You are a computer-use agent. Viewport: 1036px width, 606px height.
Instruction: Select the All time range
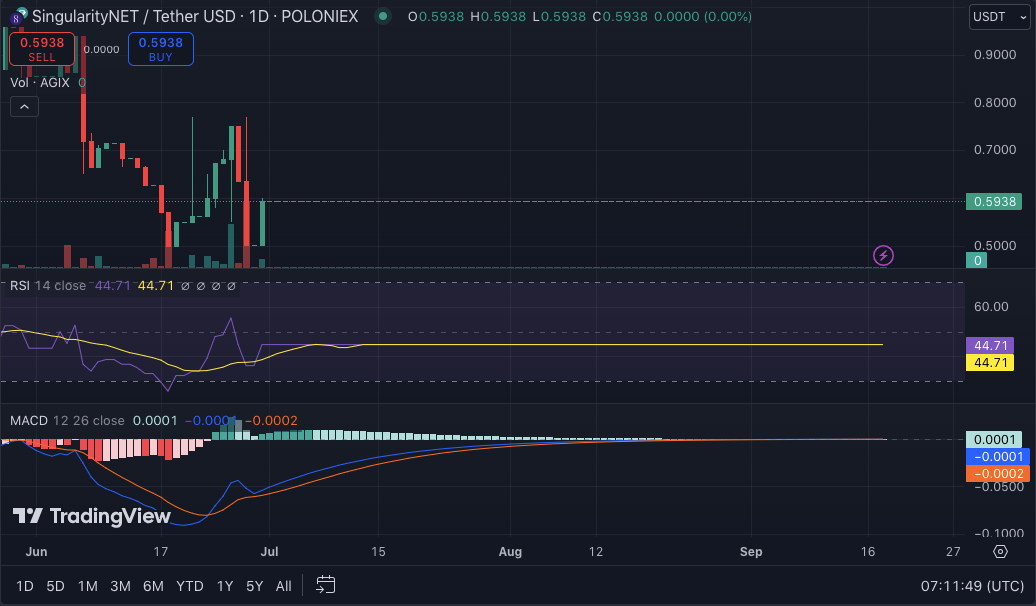pos(283,586)
